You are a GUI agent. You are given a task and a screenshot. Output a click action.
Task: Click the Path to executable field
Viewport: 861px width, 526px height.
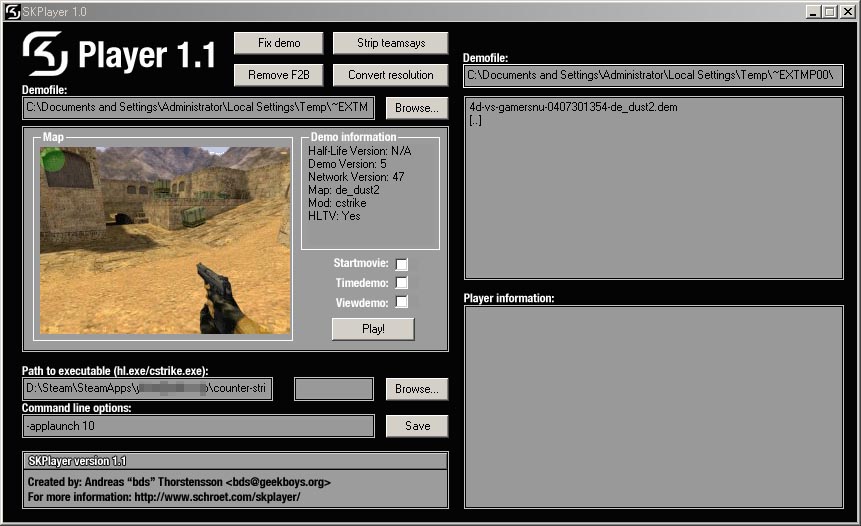pos(147,389)
